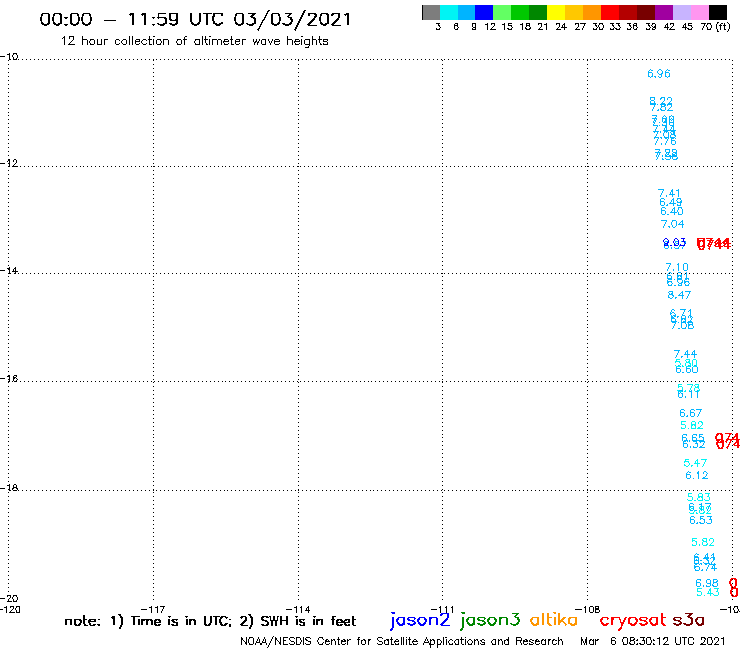Click the yellow swatch in the wave height scale
The width and height of the screenshot is (740, 650).
556,12
